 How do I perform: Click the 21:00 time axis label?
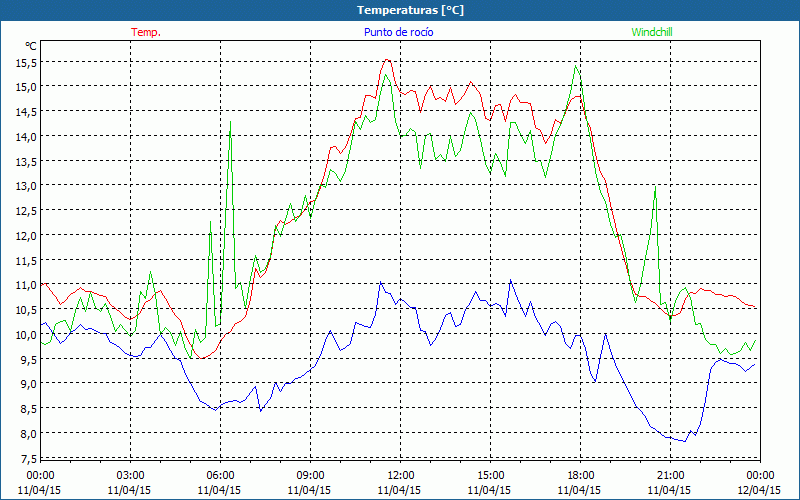(670, 476)
